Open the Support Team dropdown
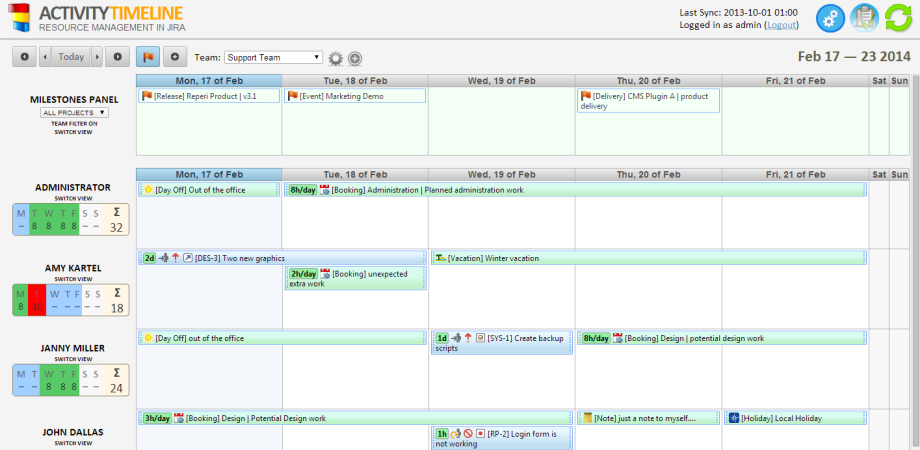The width and height of the screenshot is (920, 450). point(273,58)
